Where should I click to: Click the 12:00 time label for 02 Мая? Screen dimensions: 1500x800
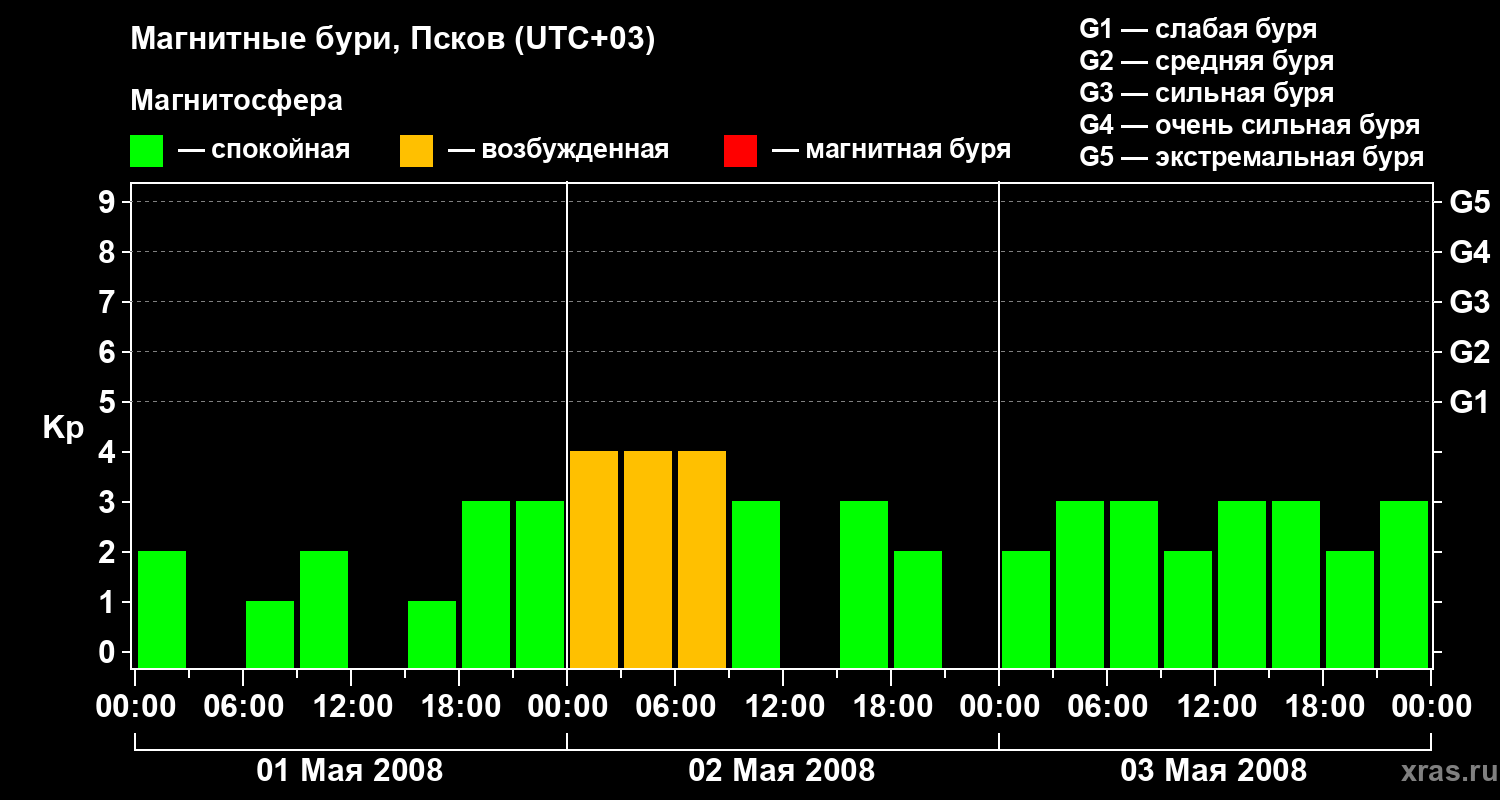click(x=783, y=707)
